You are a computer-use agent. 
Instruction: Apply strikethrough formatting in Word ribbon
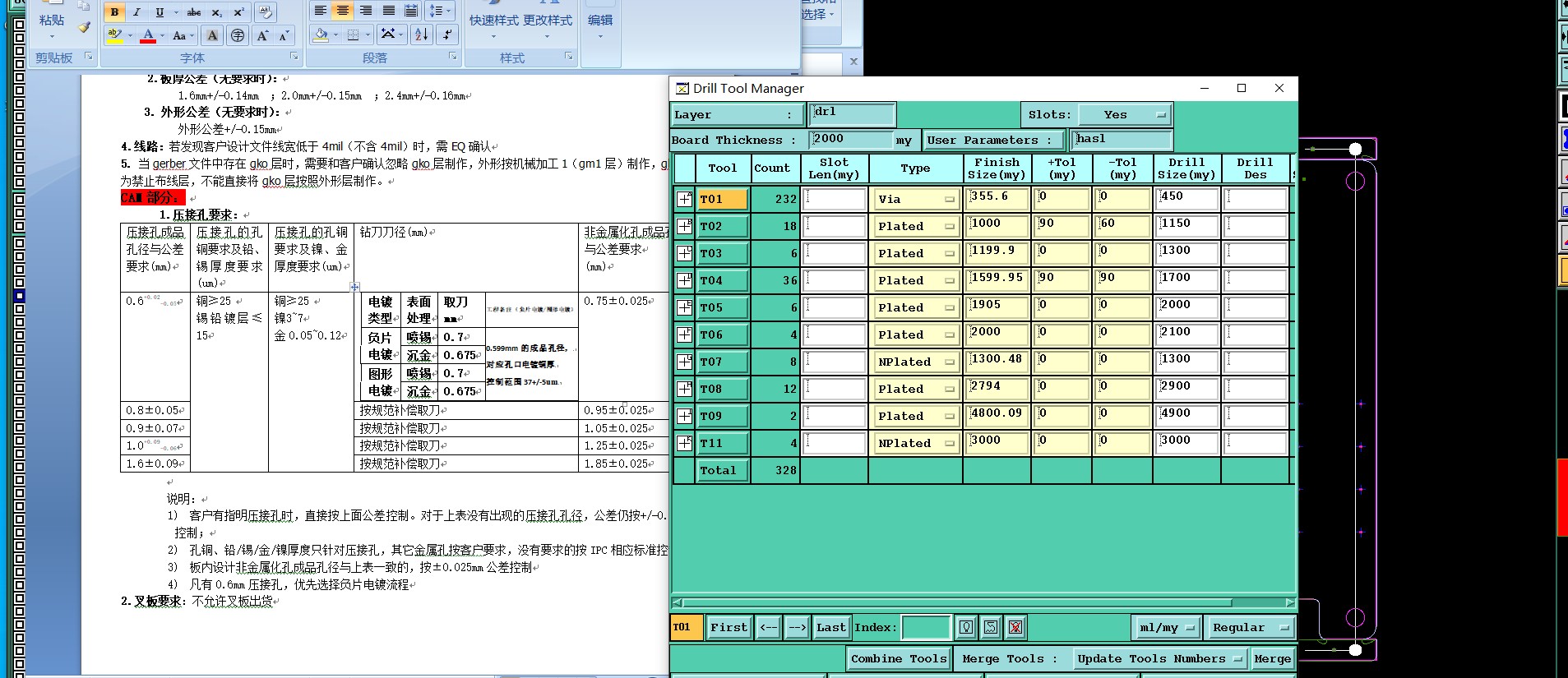[x=194, y=12]
